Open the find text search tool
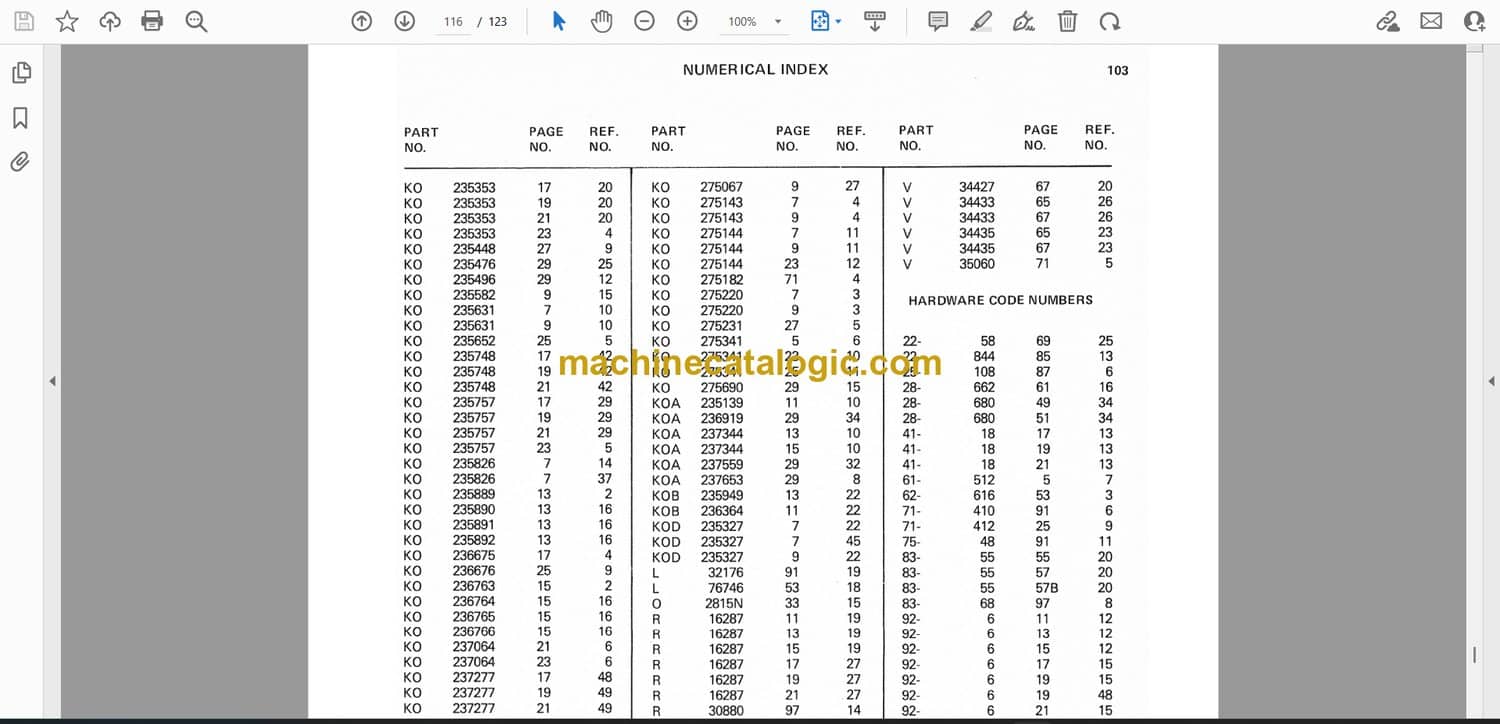 tap(196, 21)
